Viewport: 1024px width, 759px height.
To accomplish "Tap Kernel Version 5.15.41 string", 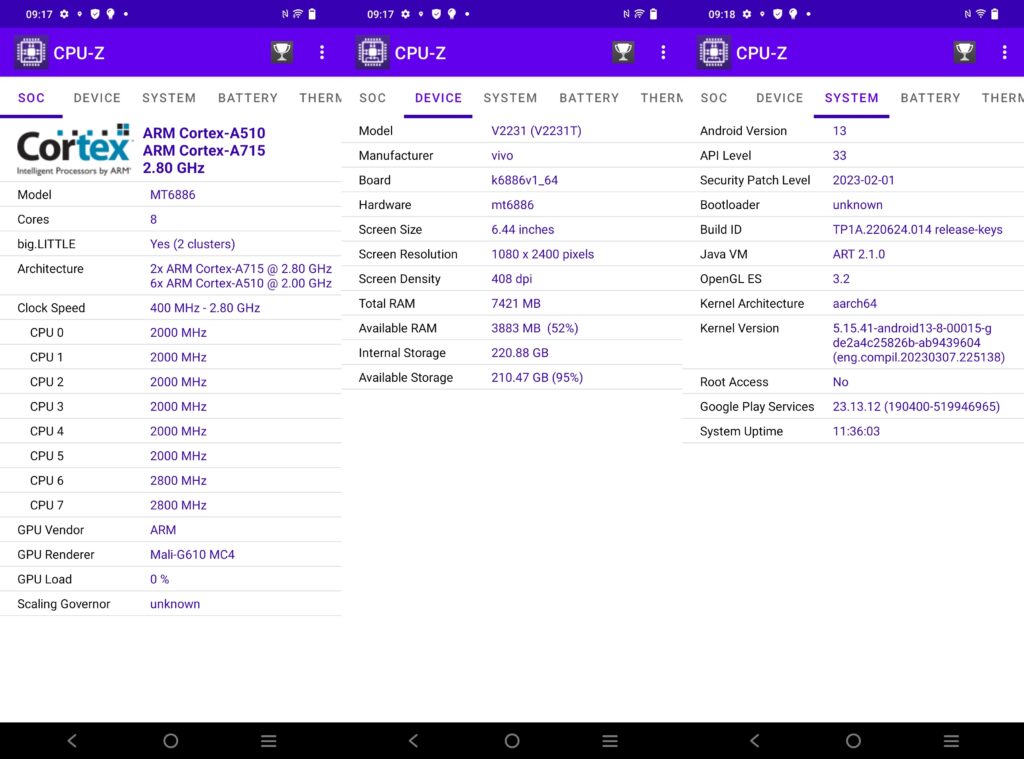I will (x=918, y=343).
